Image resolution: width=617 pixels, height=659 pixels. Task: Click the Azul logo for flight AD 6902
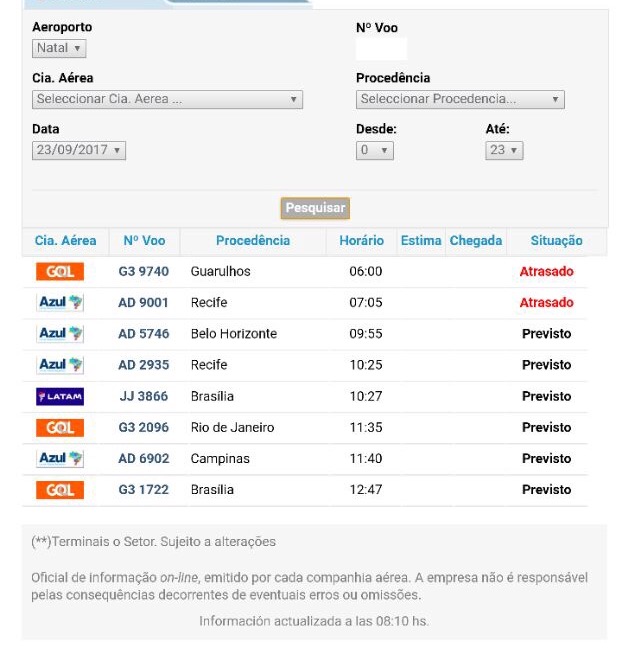[x=60, y=459]
